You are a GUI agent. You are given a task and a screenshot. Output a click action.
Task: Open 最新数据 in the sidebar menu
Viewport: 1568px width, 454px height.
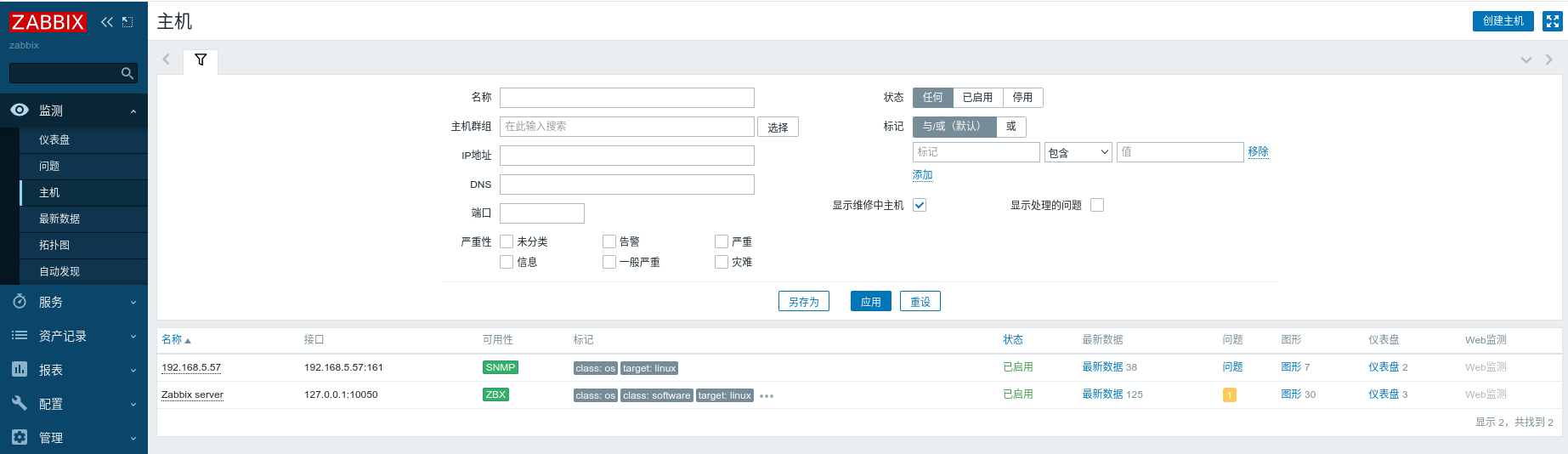click(x=59, y=218)
